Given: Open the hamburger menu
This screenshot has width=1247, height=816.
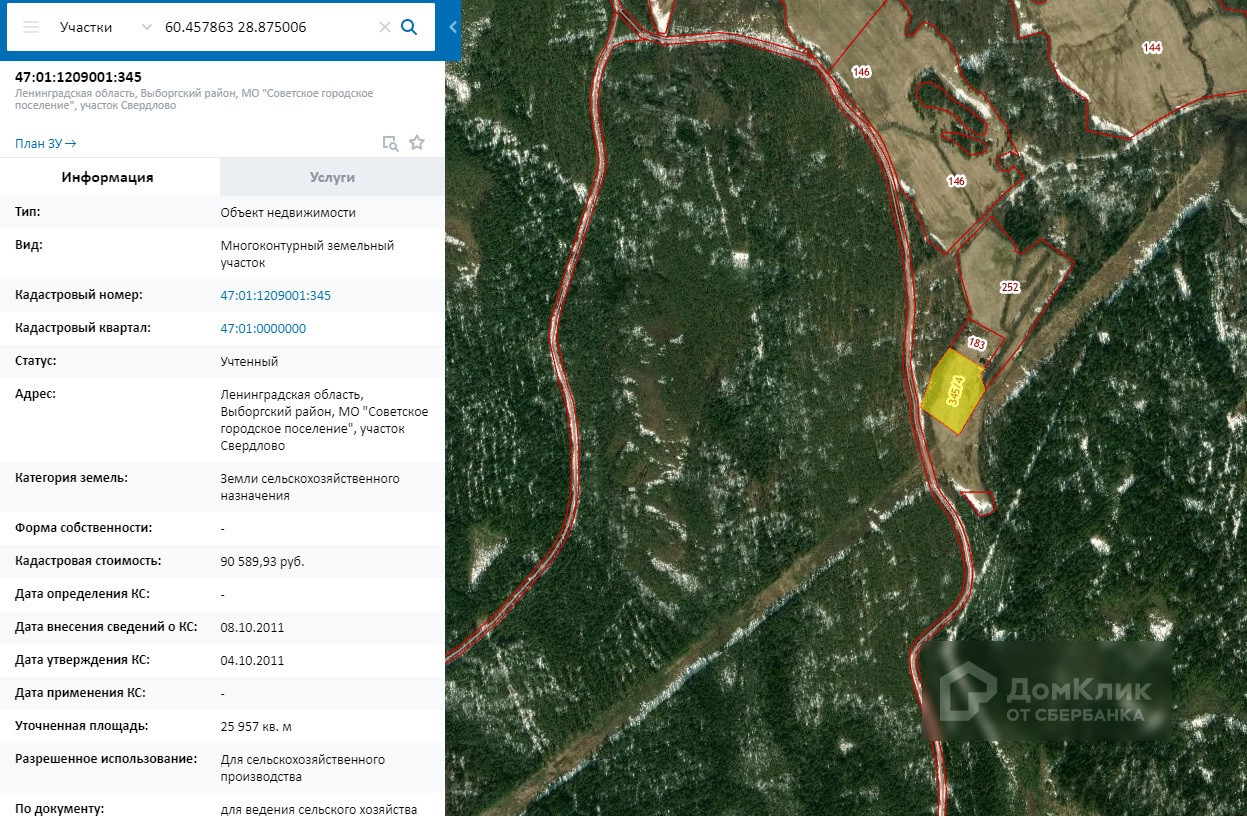Looking at the screenshot, I should [x=31, y=27].
